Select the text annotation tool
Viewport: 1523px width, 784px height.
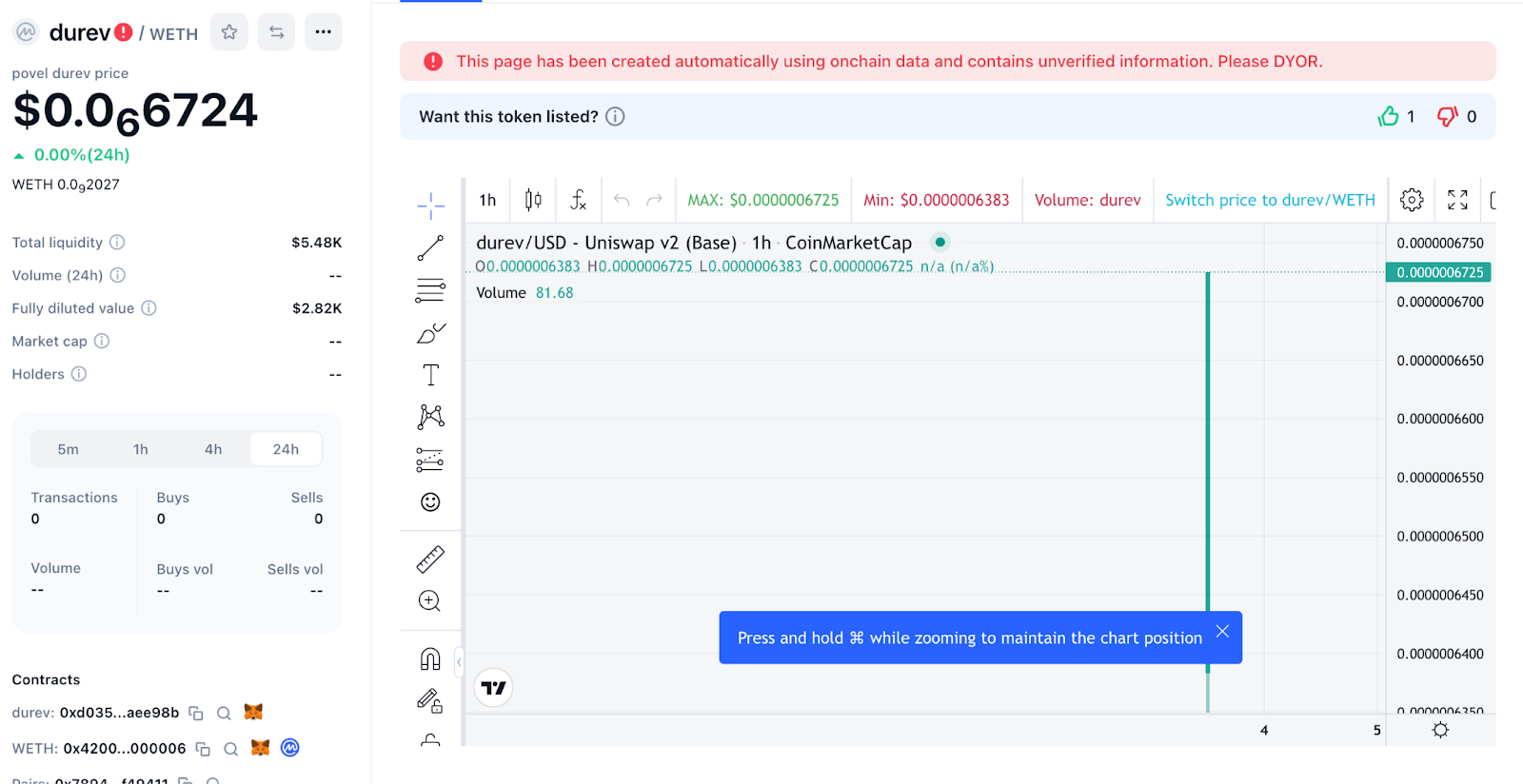tap(430, 375)
